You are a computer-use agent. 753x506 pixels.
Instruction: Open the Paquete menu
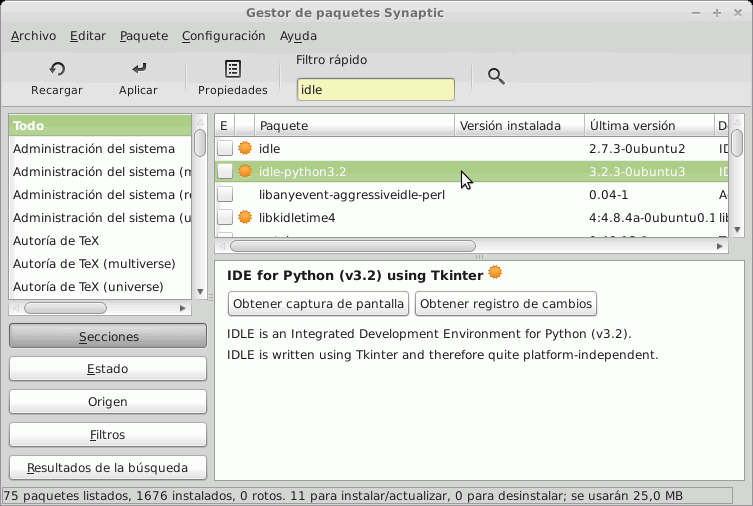tap(144, 36)
